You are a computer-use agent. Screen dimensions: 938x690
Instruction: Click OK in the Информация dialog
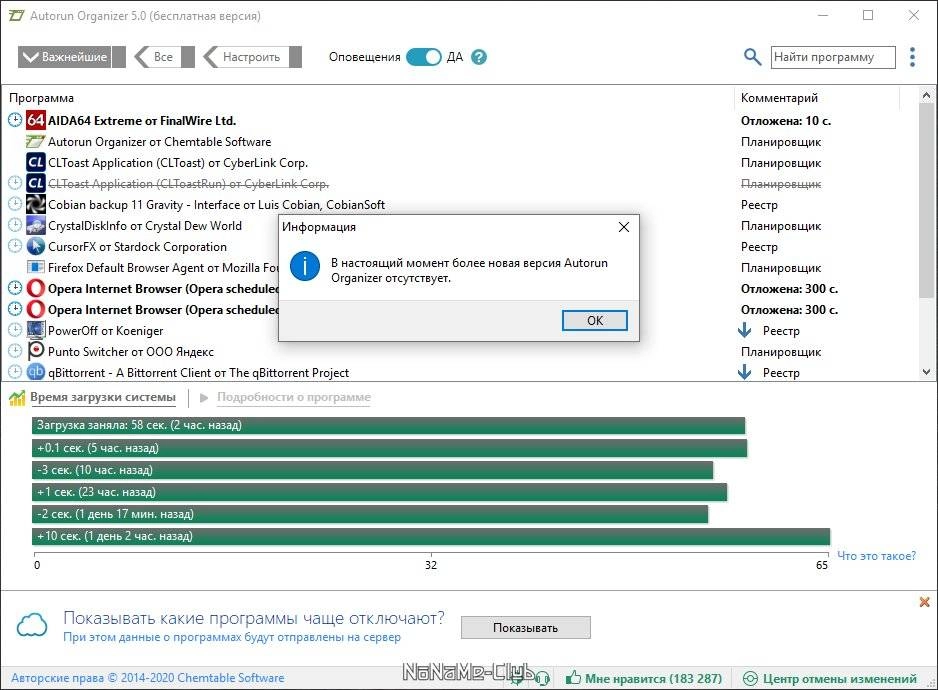coord(595,320)
